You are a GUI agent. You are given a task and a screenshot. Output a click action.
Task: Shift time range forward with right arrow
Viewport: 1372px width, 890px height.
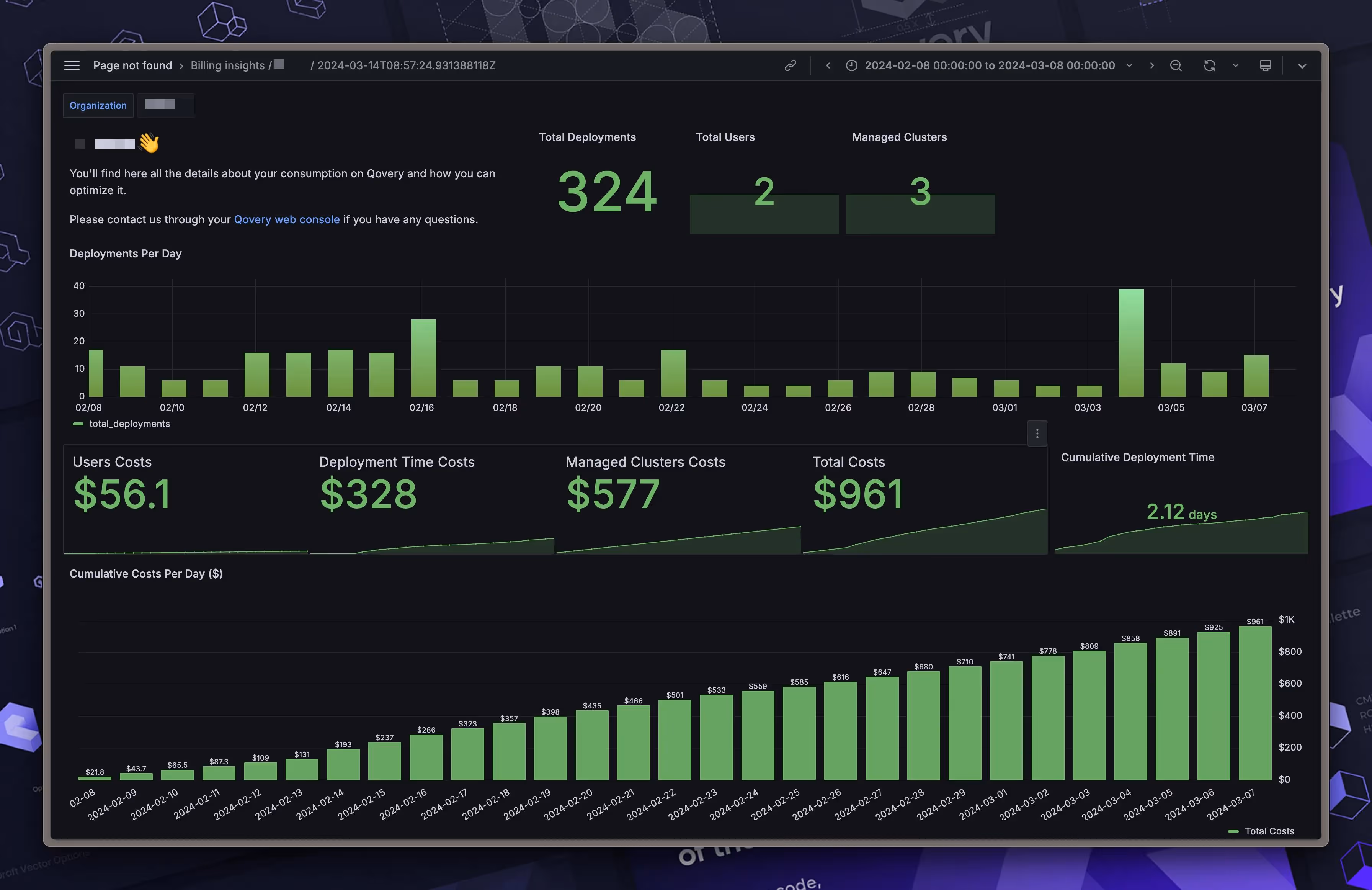[1152, 65]
